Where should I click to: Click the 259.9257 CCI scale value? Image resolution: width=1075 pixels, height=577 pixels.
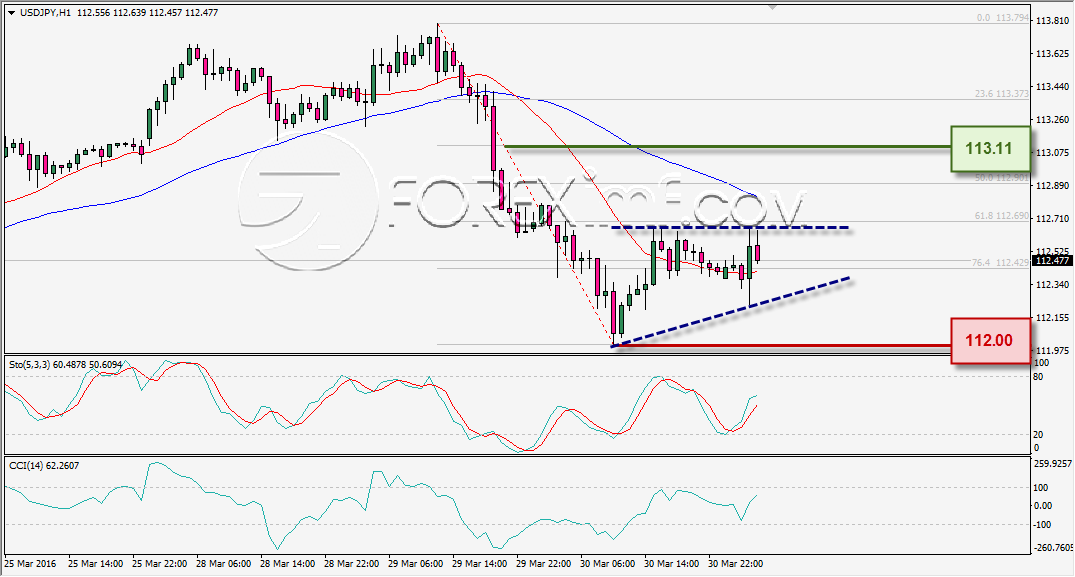(1052, 464)
